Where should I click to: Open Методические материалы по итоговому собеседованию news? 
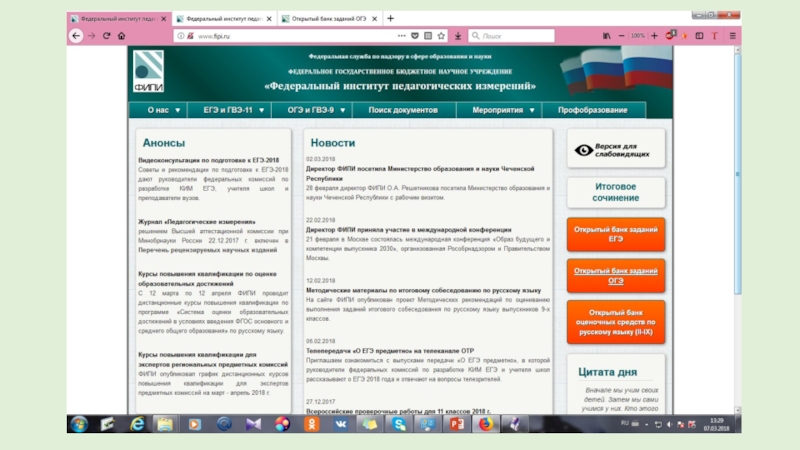pos(423,290)
